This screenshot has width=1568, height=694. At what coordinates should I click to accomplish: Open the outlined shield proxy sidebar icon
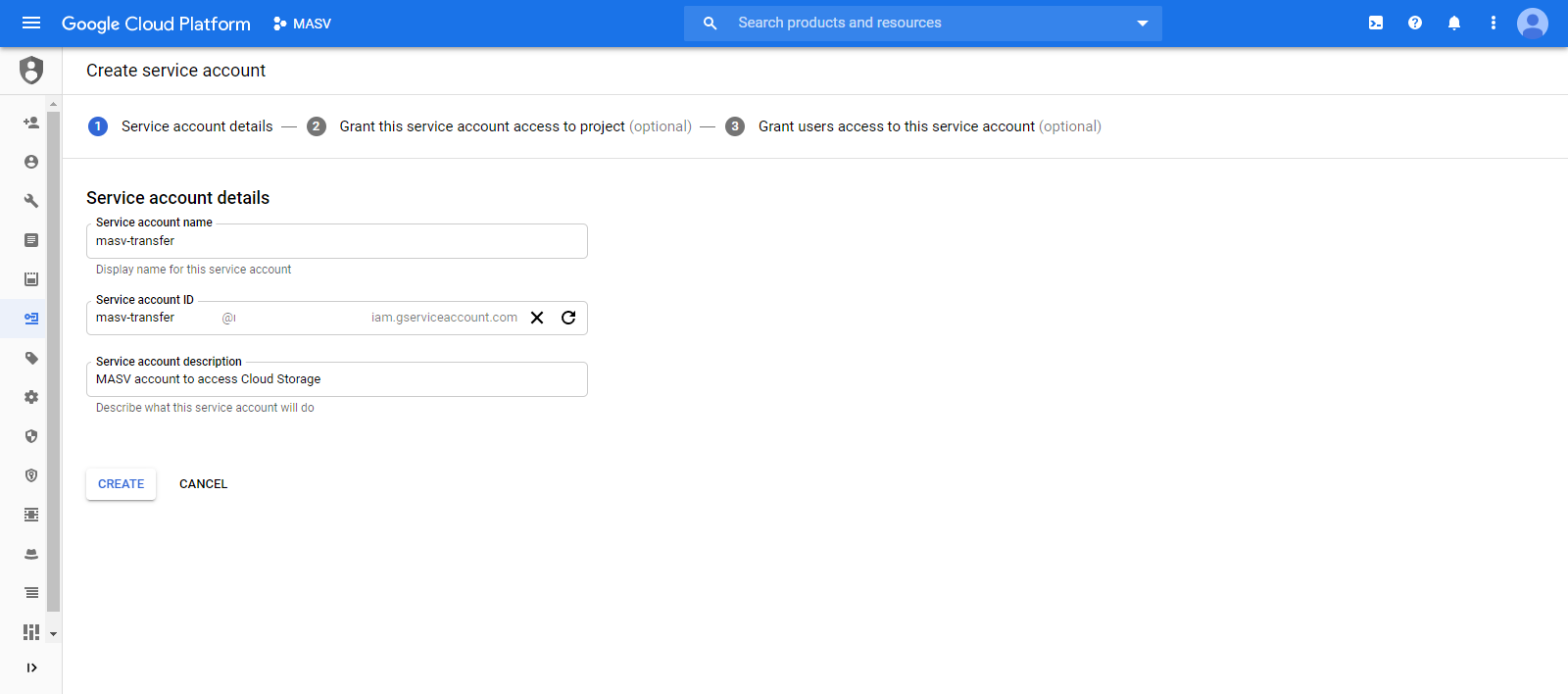[x=31, y=475]
